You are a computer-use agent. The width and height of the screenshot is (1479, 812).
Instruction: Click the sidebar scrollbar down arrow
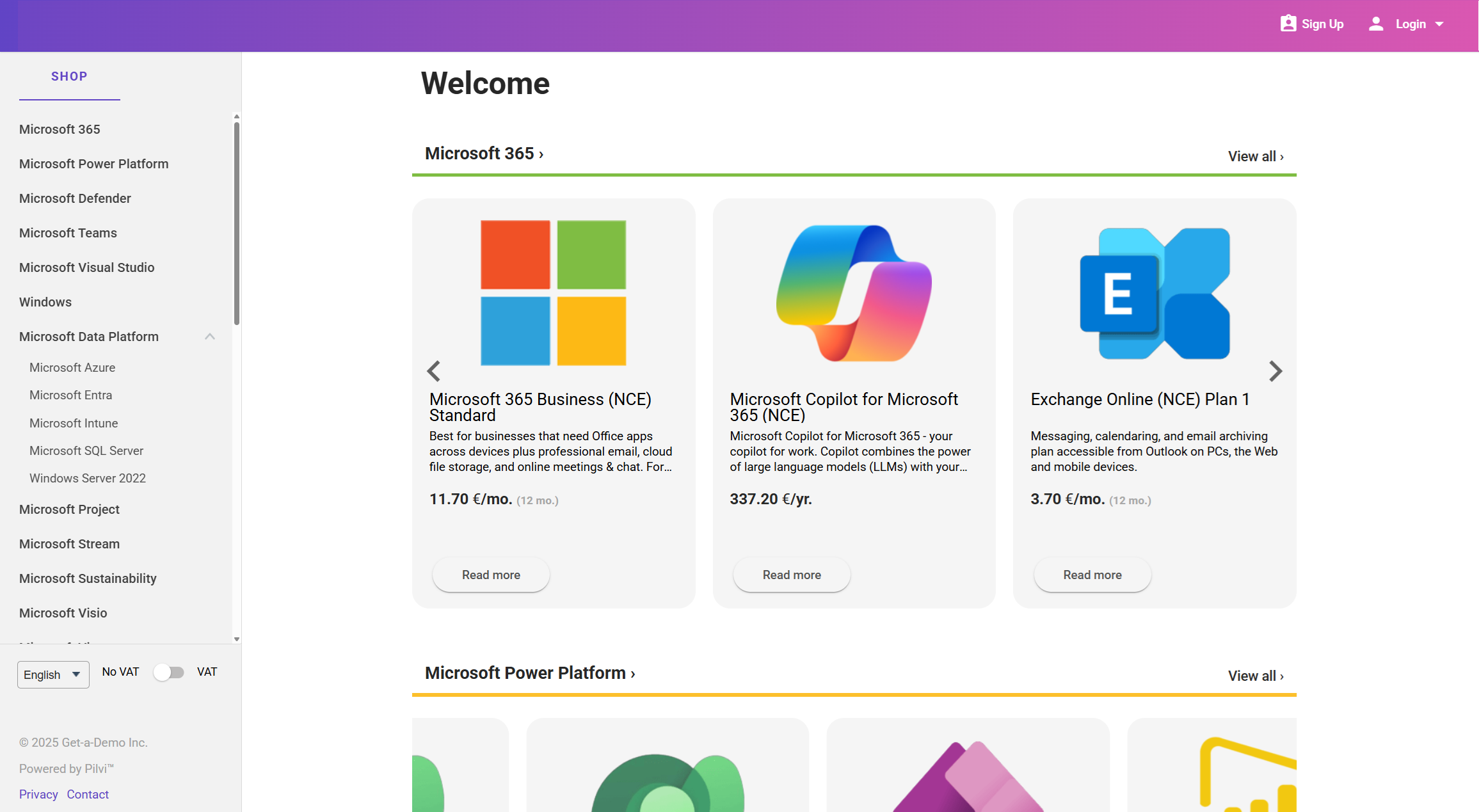click(x=237, y=639)
